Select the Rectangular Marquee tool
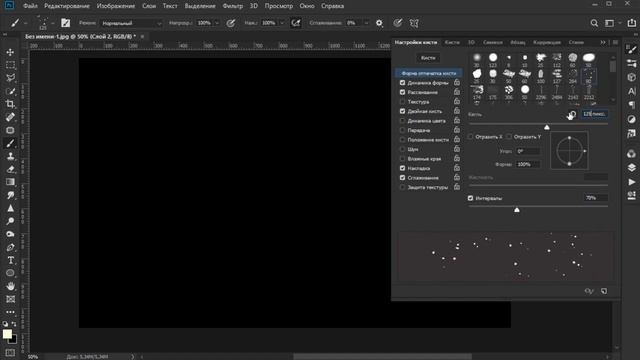The image size is (640, 360). coord(10,65)
